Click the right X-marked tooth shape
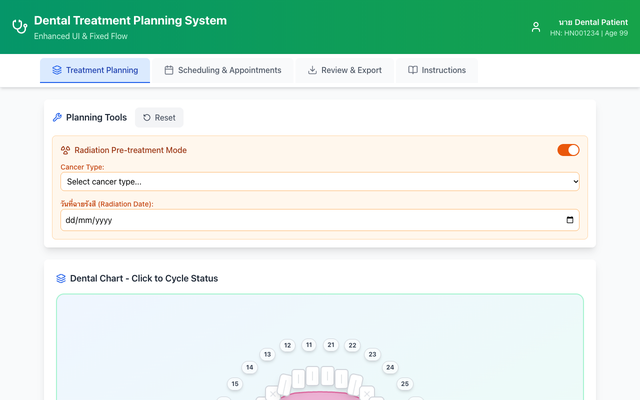The height and width of the screenshot is (400, 640). [x=367, y=393]
